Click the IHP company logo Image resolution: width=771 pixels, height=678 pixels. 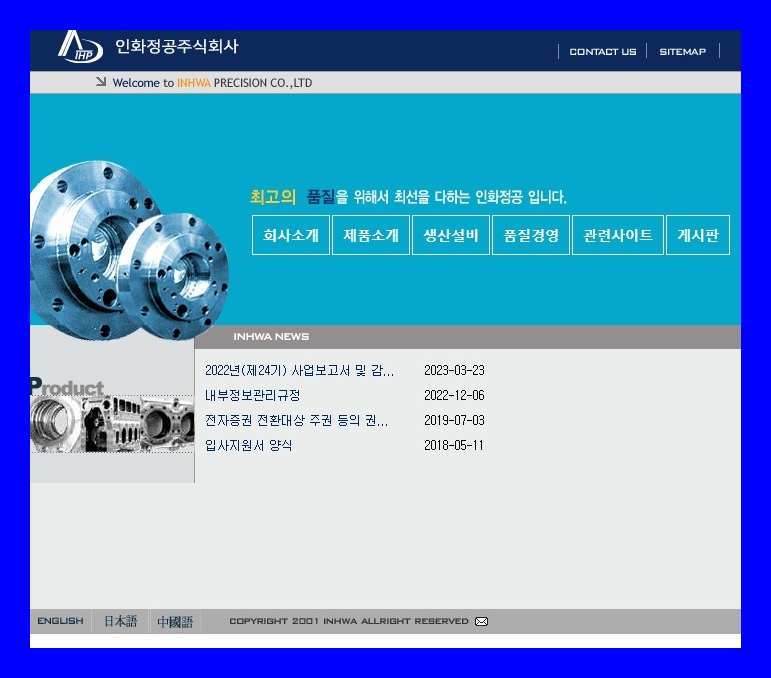click(80, 47)
